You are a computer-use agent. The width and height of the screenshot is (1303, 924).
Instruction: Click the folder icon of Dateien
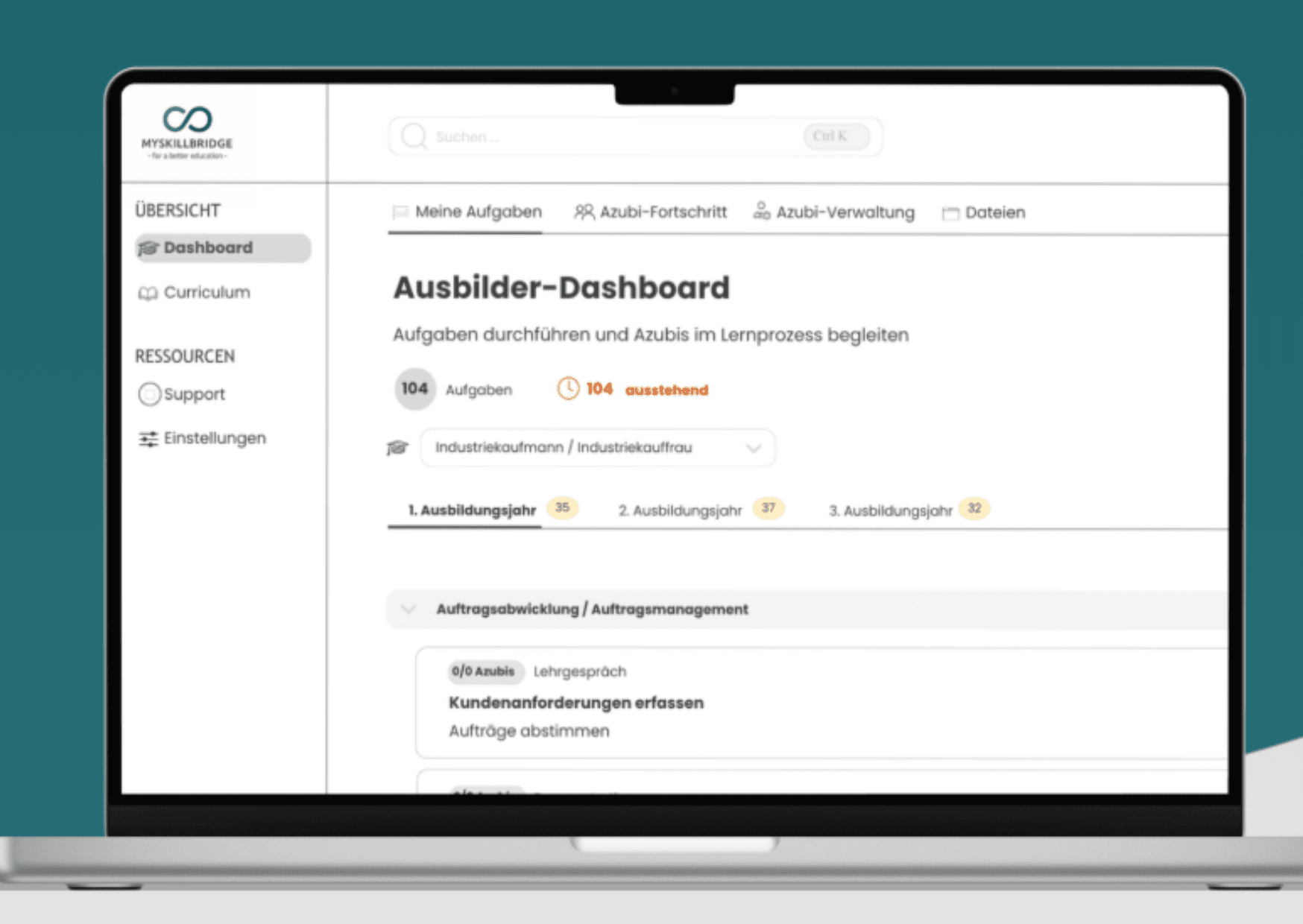point(950,214)
